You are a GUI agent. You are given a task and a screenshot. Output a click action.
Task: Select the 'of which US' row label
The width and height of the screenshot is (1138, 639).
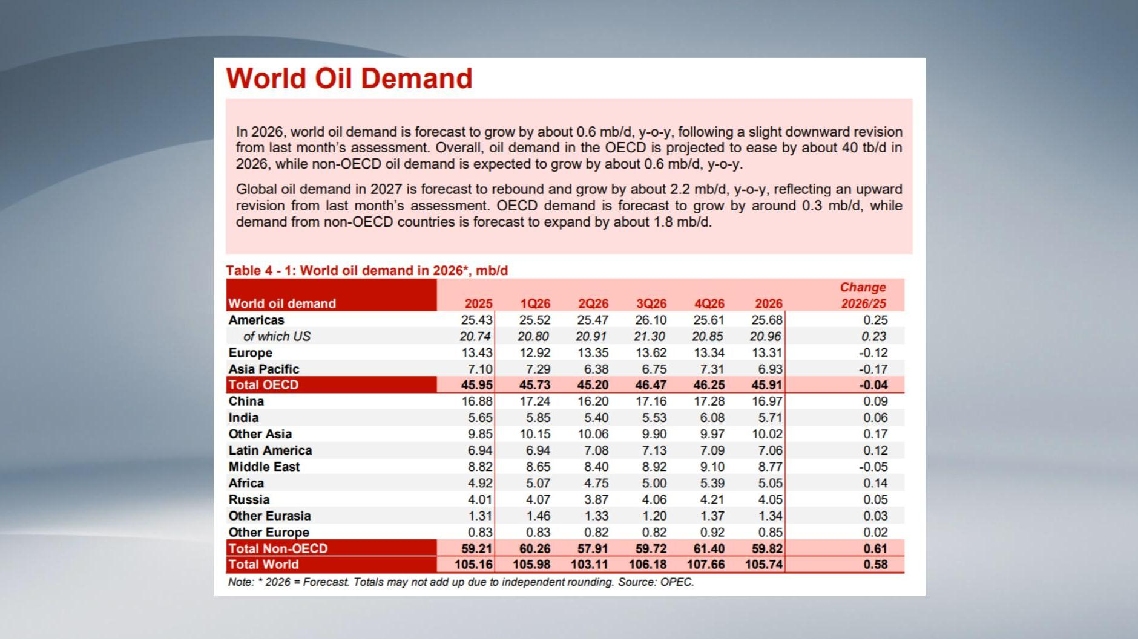277,336
